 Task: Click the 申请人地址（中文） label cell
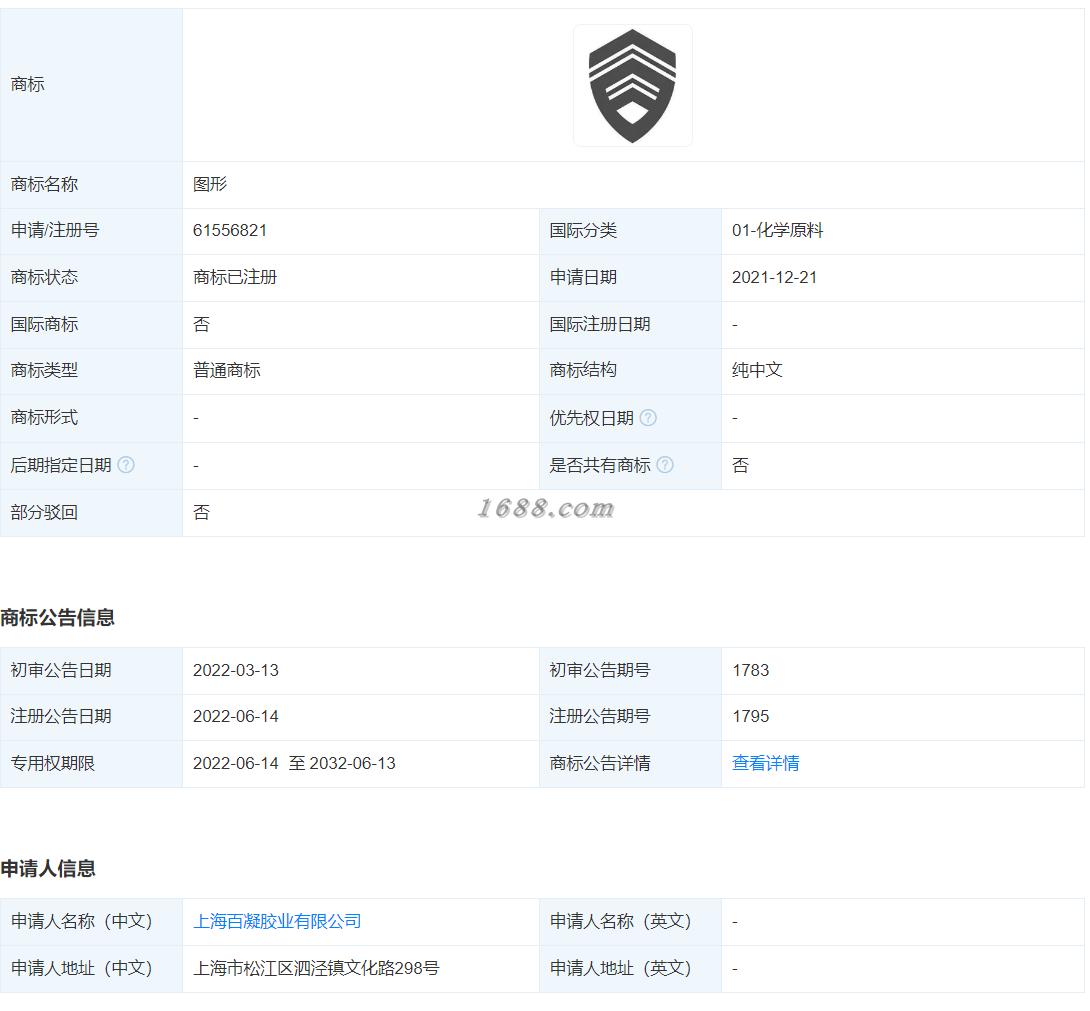click(91, 969)
